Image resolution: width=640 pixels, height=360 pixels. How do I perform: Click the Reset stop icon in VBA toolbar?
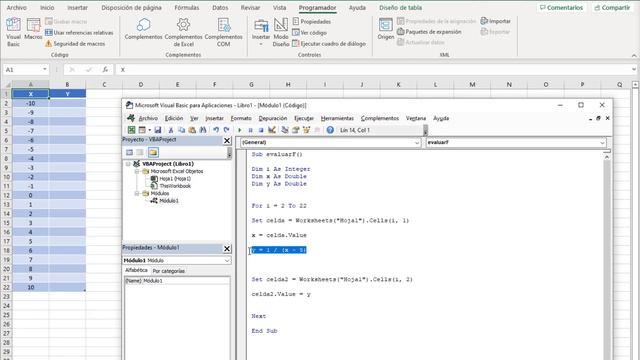(x=261, y=130)
